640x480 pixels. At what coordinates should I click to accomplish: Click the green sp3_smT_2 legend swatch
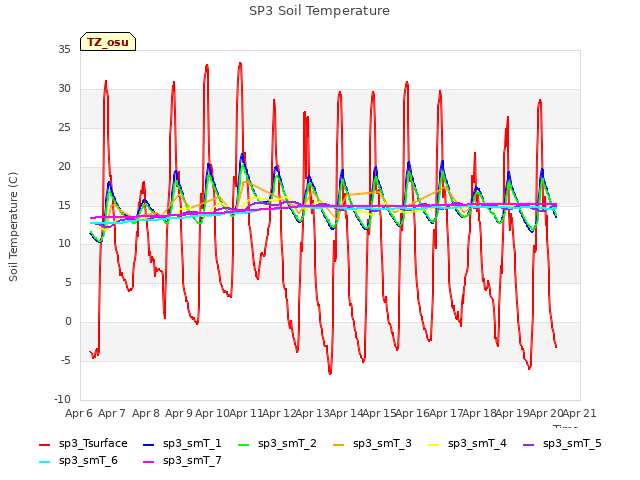point(244,444)
